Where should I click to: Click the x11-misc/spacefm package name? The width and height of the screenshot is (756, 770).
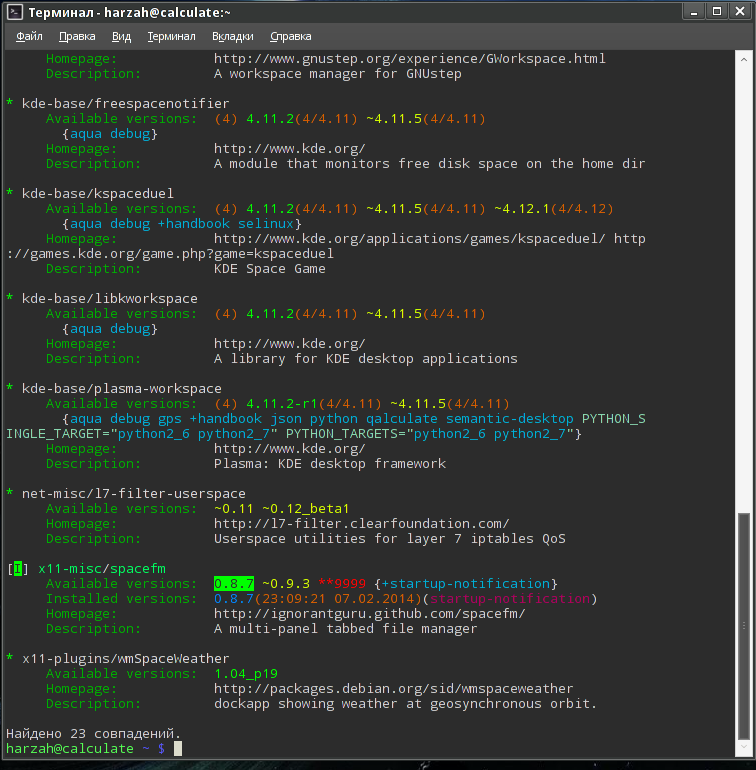[x=102, y=569]
